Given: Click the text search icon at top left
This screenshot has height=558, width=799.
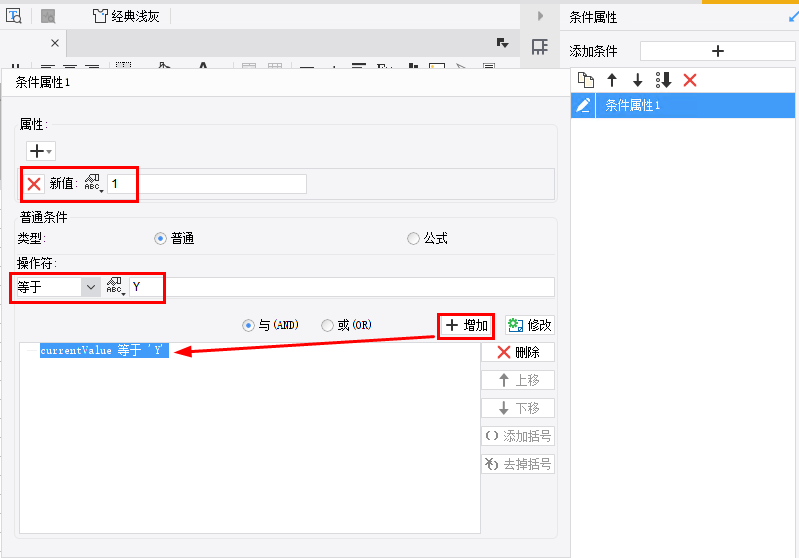Looking at the screenshot, I should tap(14, 16).
